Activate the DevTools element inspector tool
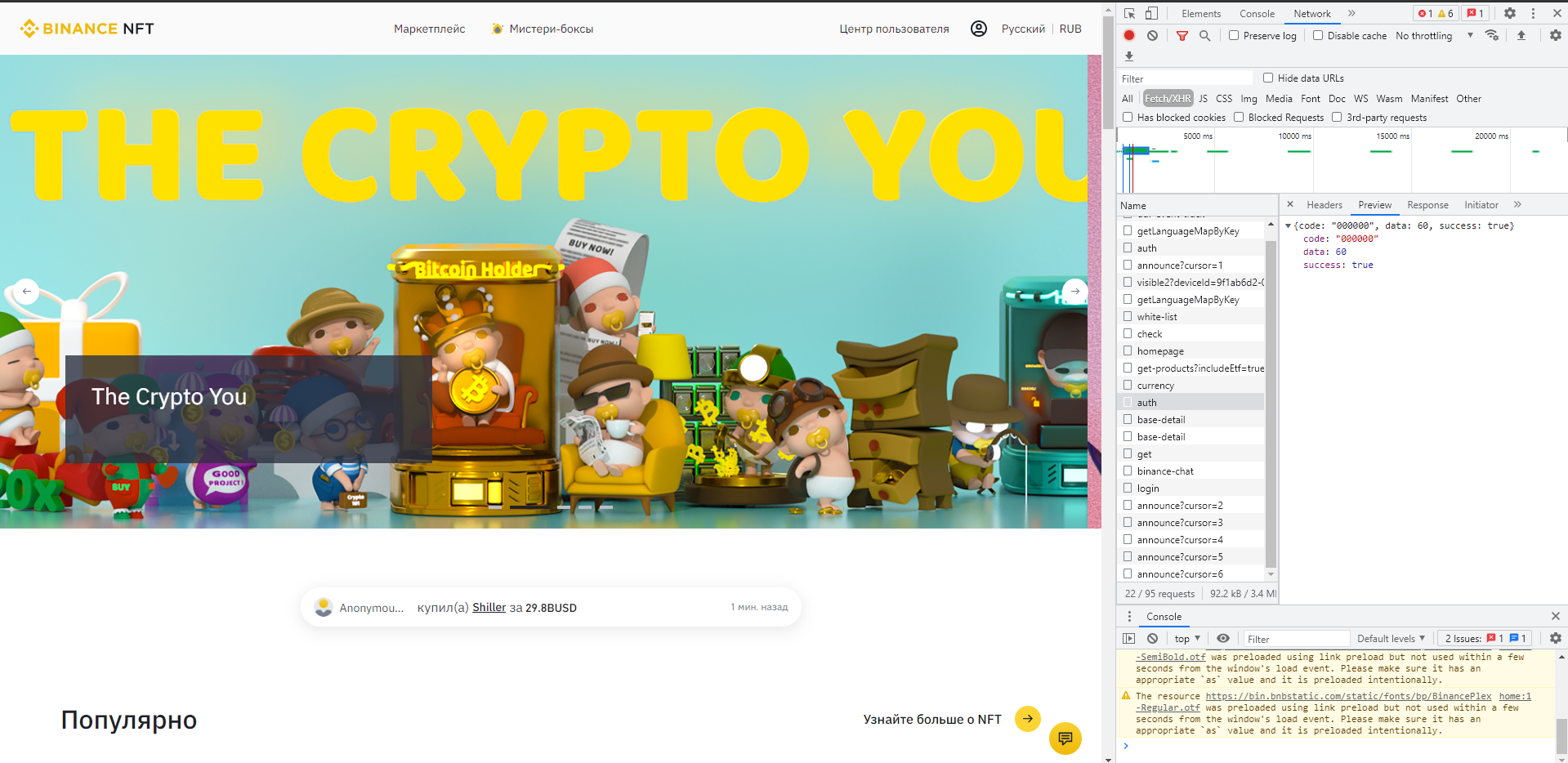The height and width of the screenshot is (763, 1568). click(x=1129, y=13)
